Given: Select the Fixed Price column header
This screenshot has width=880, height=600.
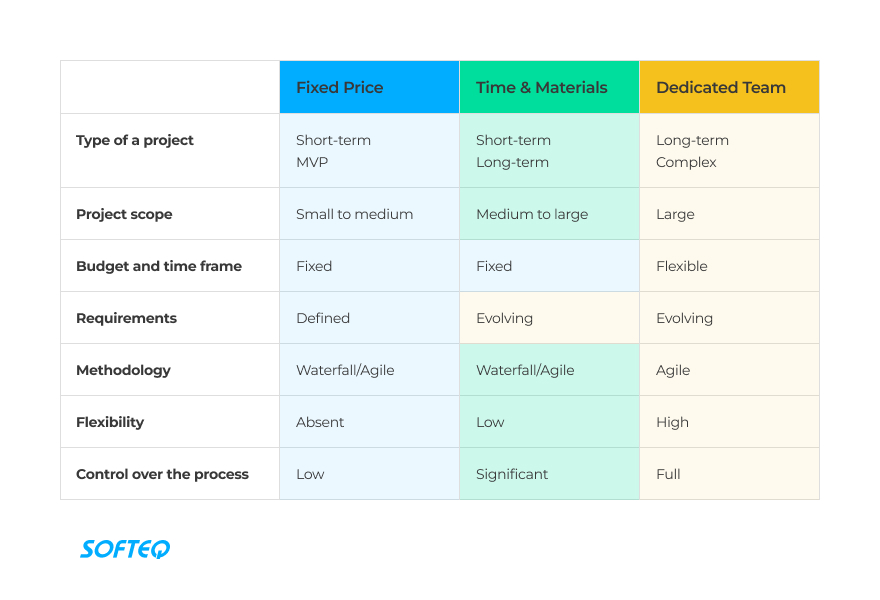Looking at the screenshot, I should pyautogui.click(x=340, y=88).
